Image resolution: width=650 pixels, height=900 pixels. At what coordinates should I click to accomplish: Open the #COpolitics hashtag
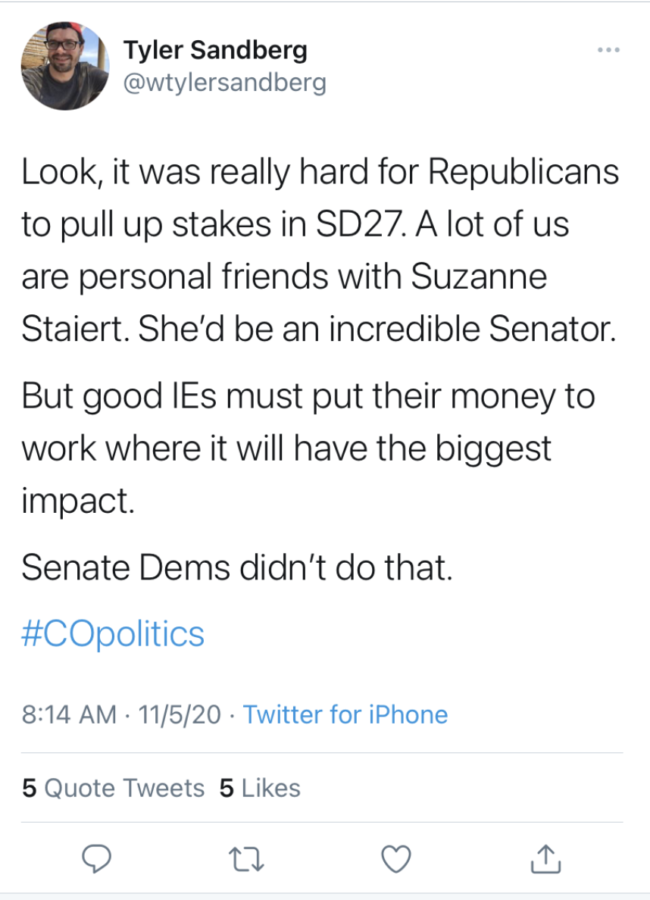[112, 633]
